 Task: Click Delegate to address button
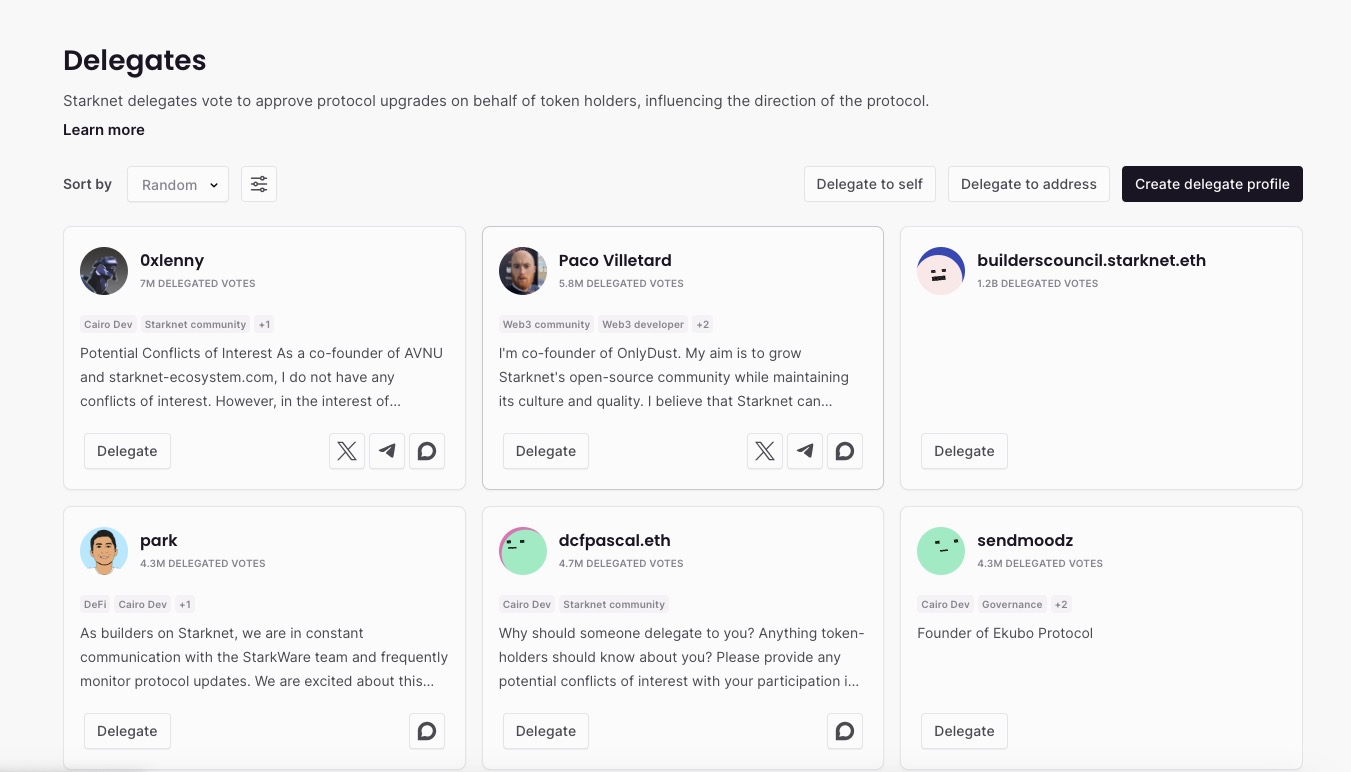[x=1029, y=184]
